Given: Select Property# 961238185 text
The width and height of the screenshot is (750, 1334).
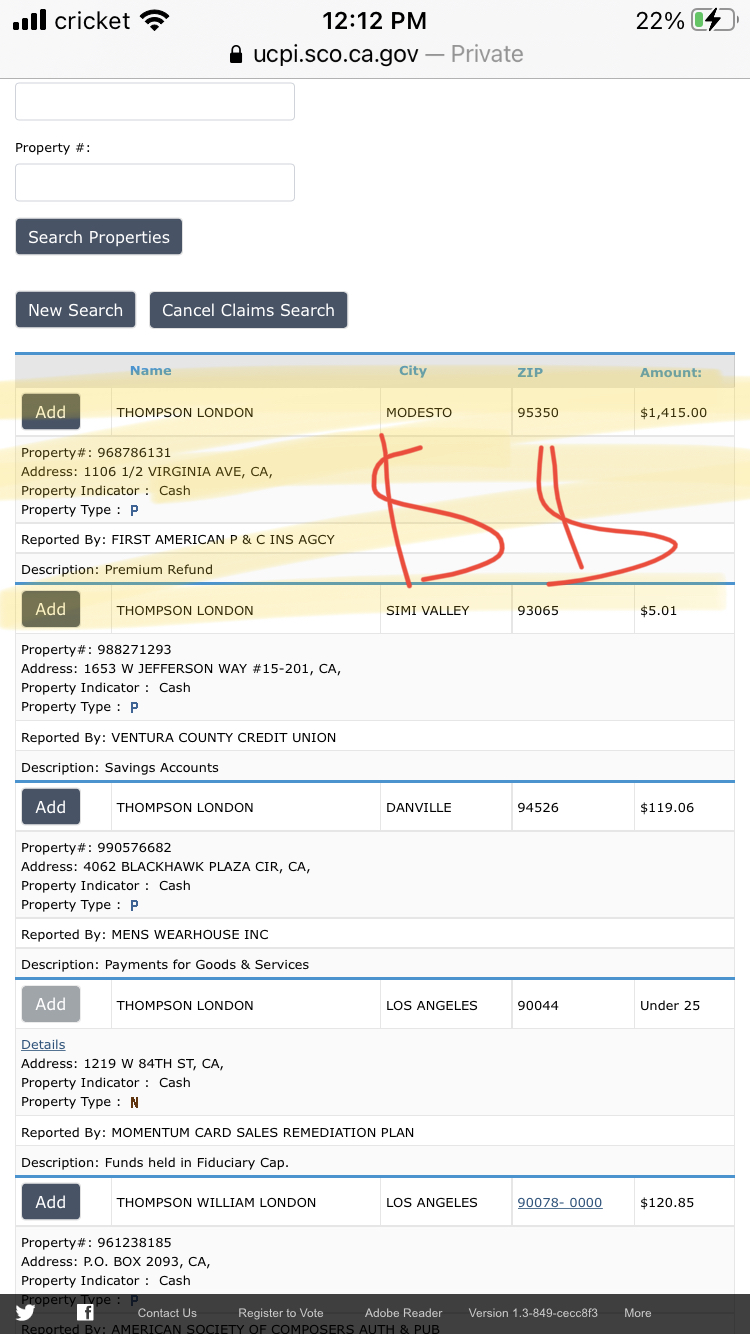Looking at the screenshot, I should (96, 1242).
